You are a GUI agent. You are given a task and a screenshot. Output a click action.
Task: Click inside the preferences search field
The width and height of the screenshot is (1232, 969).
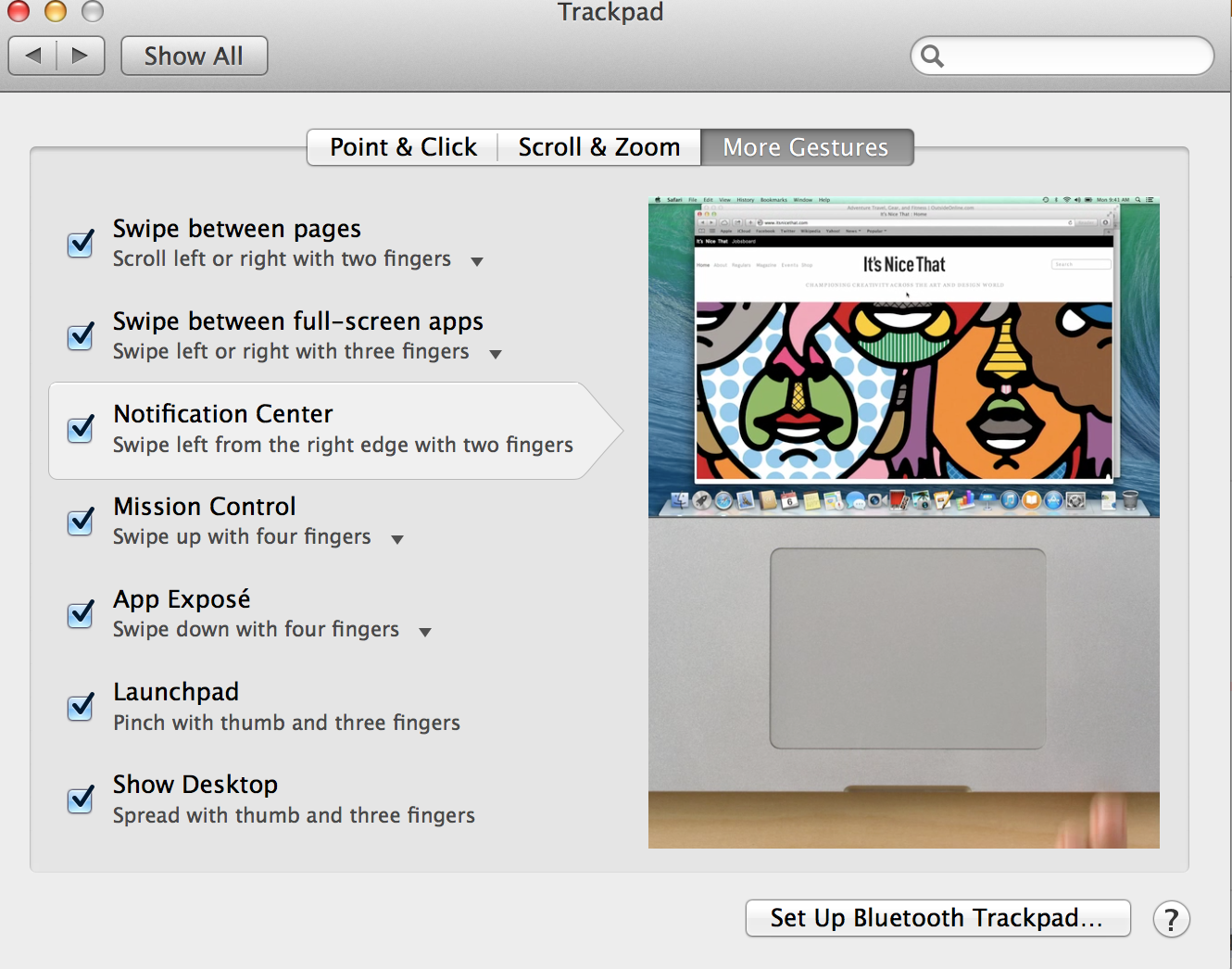pos(1061,56)
